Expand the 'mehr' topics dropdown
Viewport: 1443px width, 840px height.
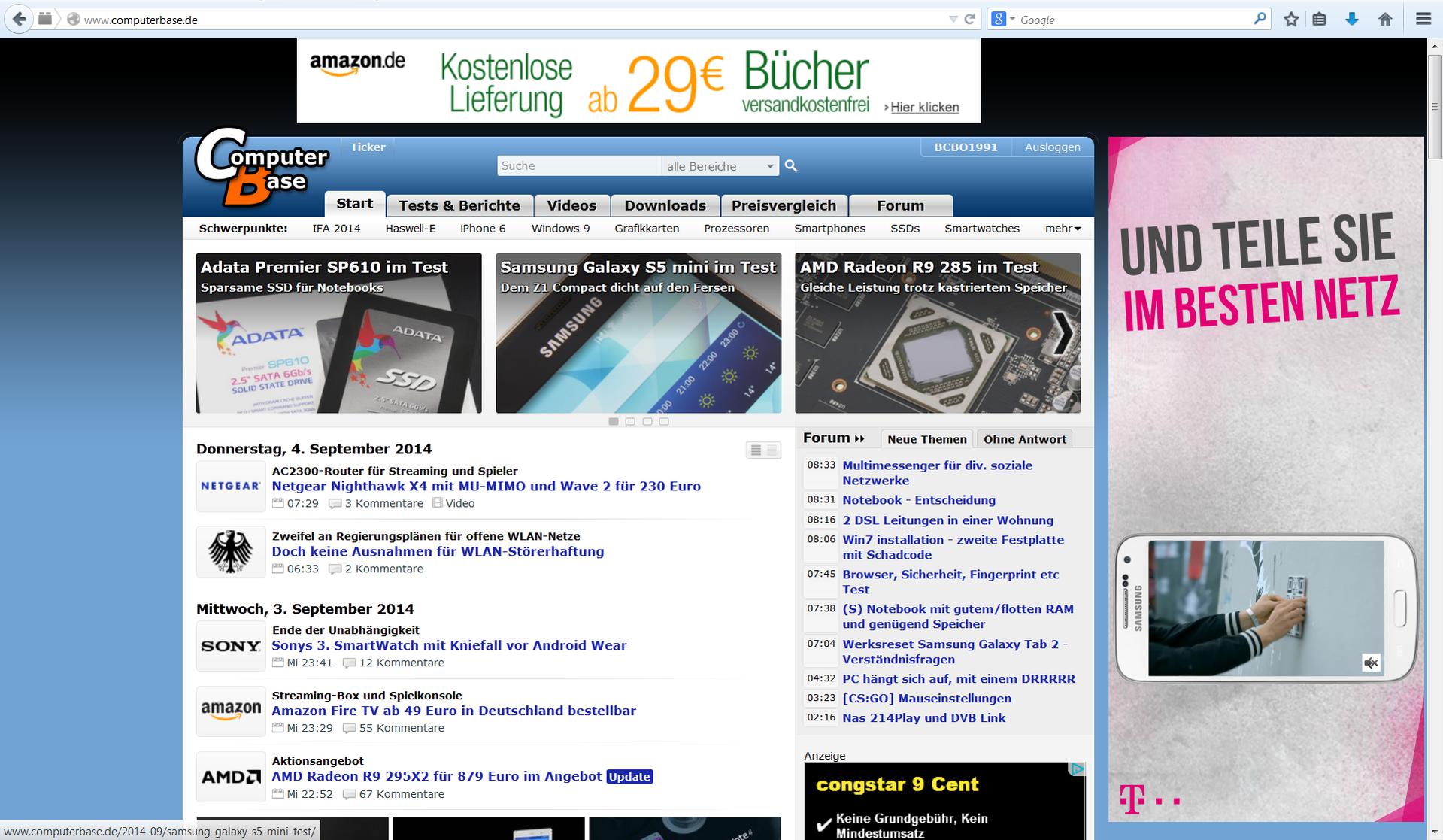(x=1063, y=229)
